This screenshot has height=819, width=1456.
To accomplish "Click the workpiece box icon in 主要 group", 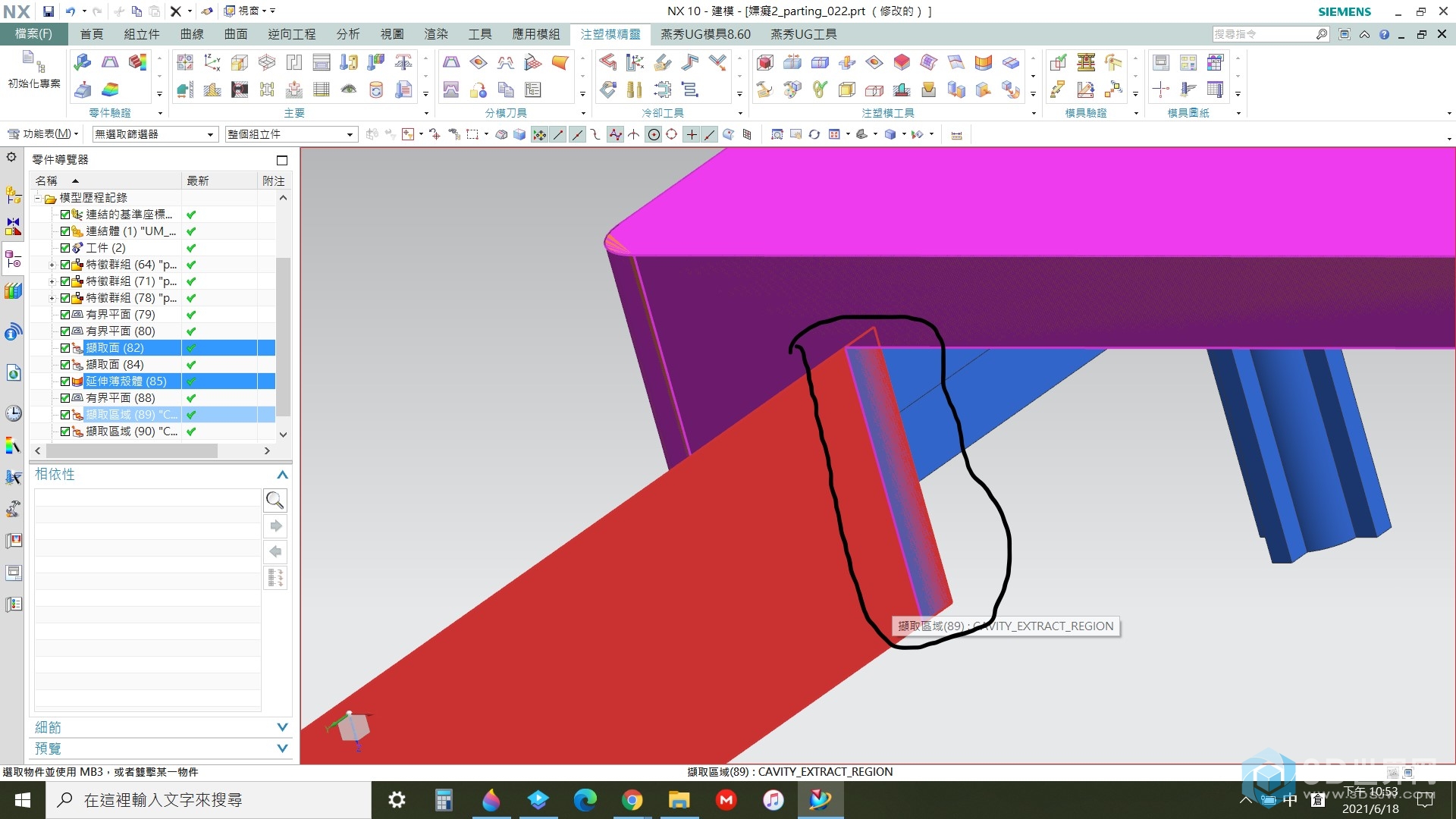I will pos(240,62).
